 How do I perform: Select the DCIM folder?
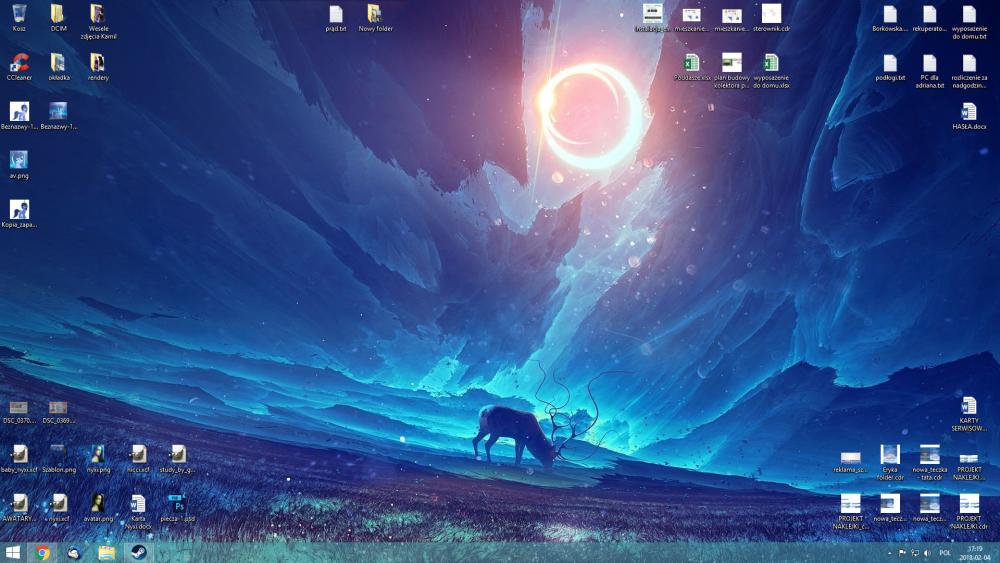58,14
